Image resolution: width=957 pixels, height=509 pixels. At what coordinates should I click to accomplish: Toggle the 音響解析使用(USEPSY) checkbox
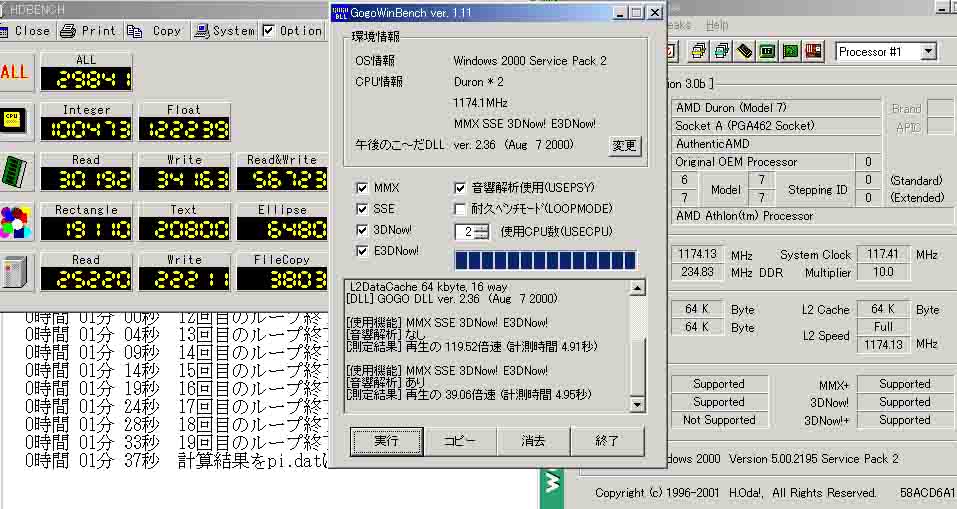tap(460, 188)
